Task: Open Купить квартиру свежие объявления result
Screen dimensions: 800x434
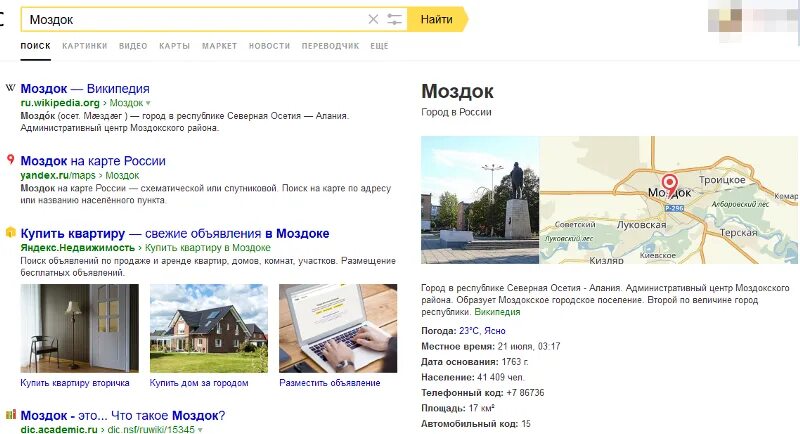Action: coord(174,234)
